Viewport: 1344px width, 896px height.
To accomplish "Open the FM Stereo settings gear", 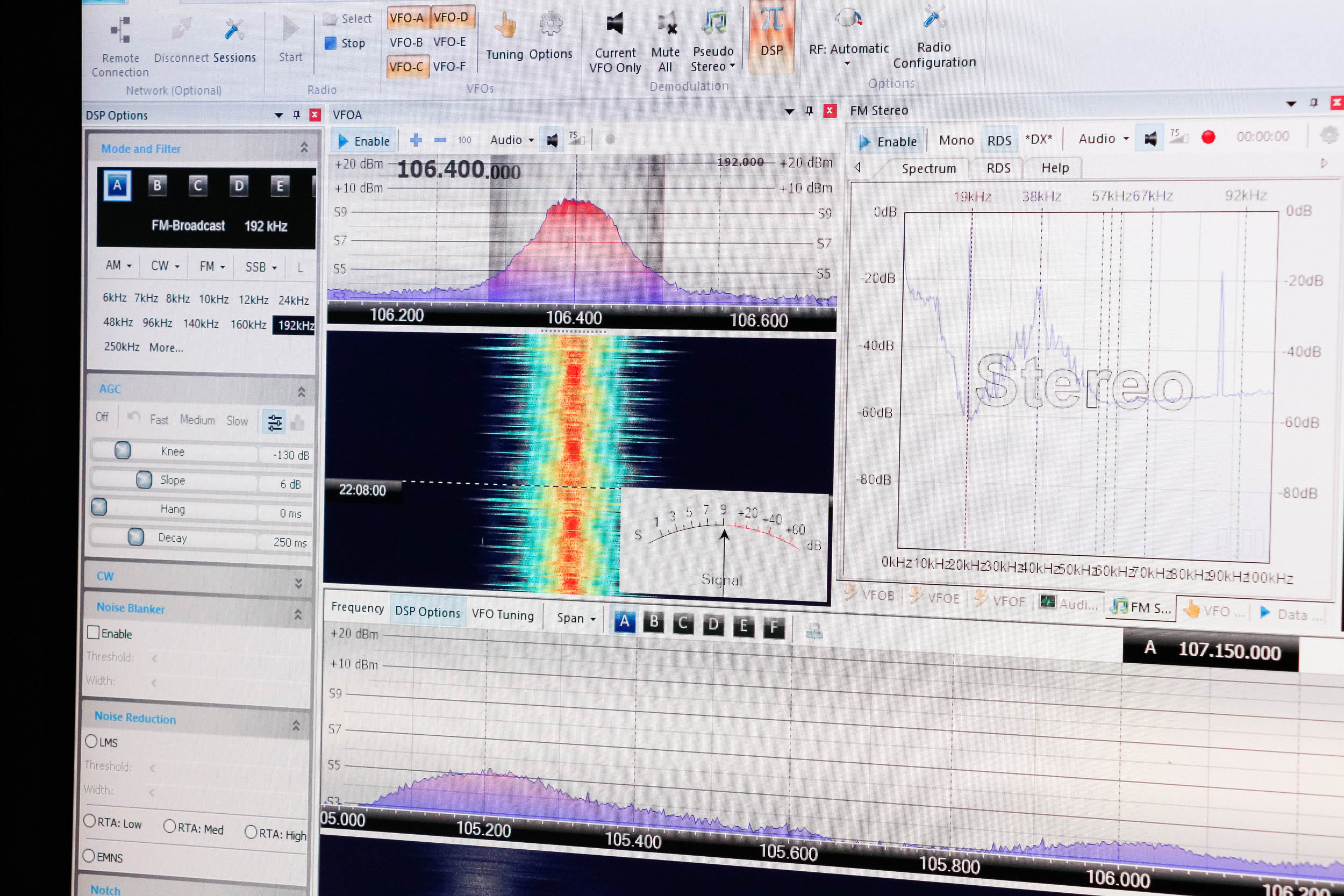I will click(x=1329, y=135).
